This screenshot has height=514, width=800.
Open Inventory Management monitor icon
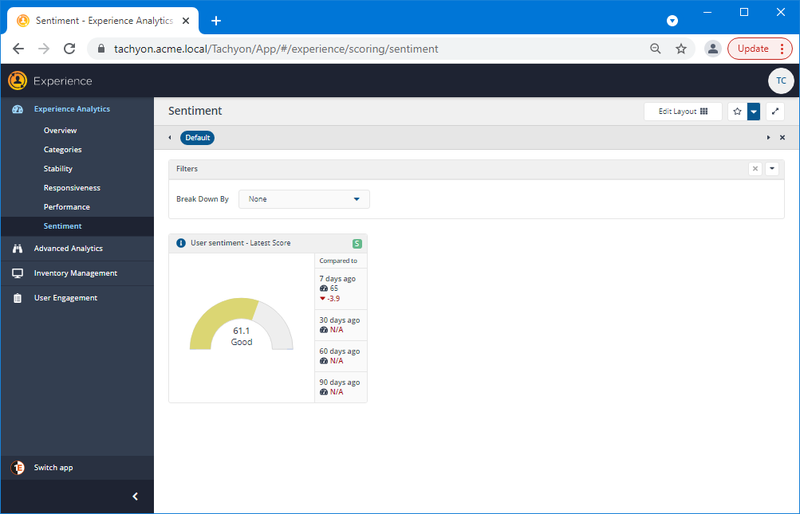point(17,273)
